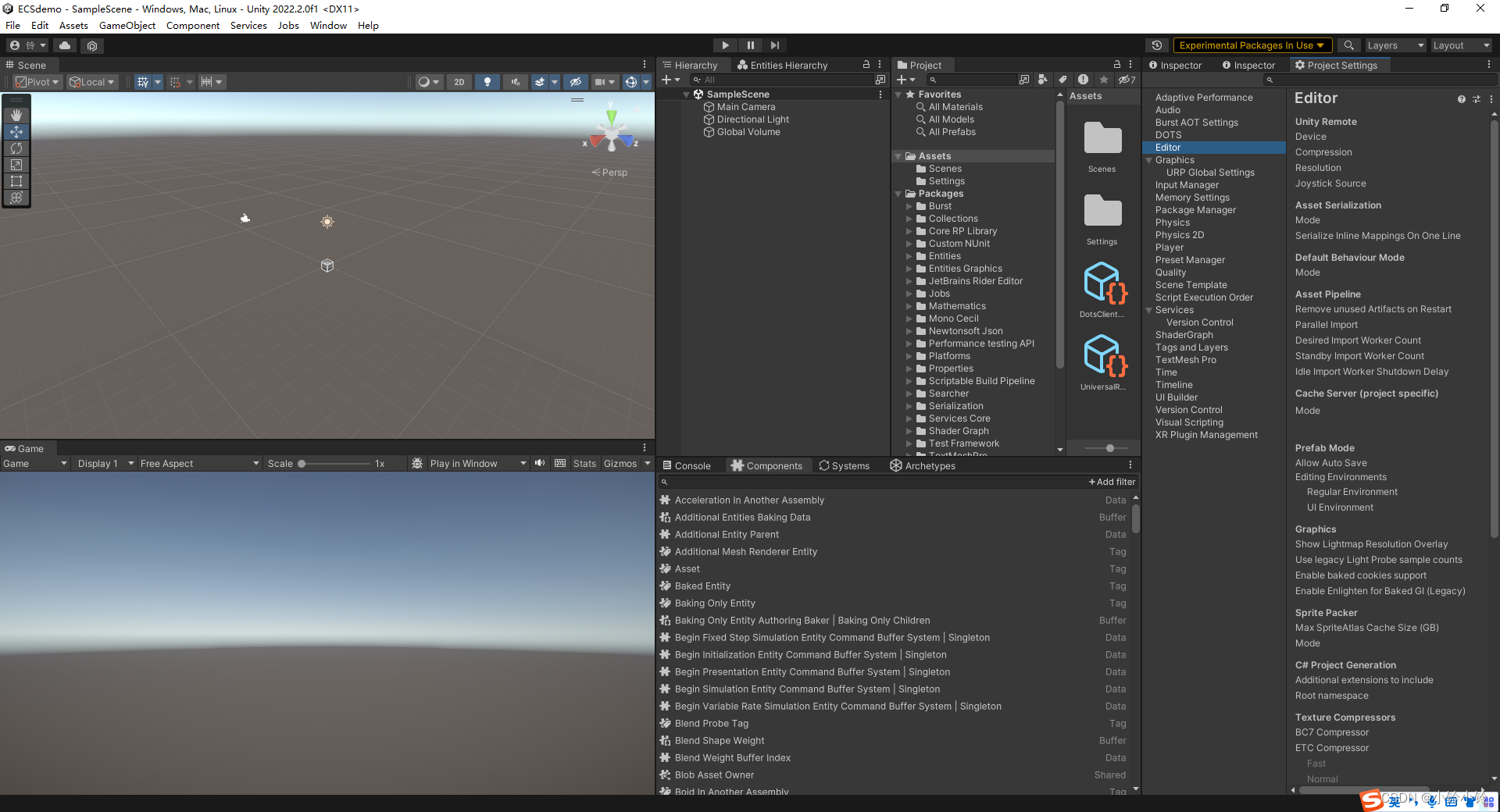Expand the Entities Graphics package folder

909,269
